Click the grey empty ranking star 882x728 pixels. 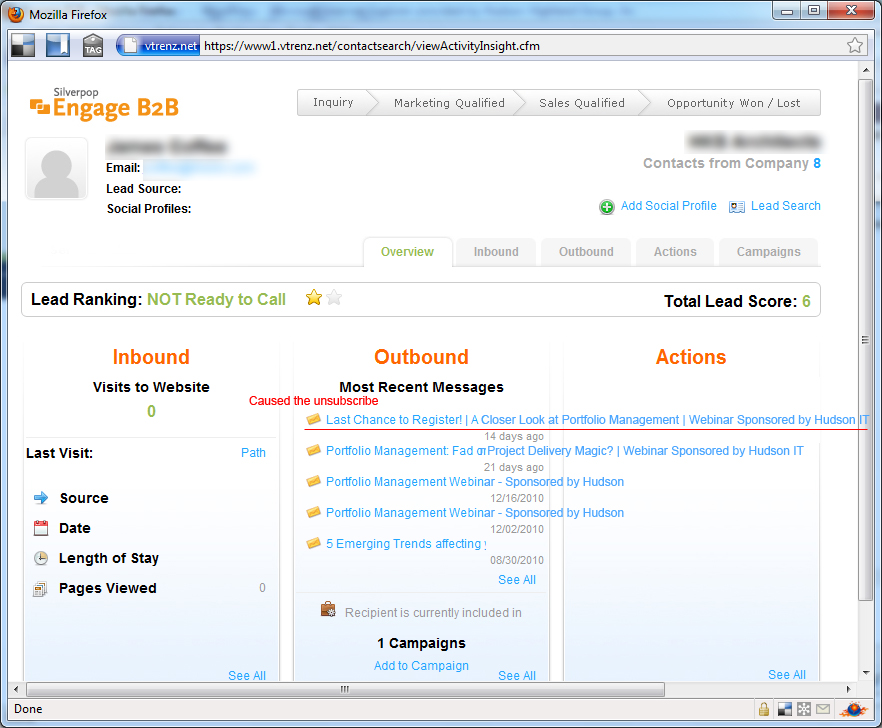coord(334,298)
